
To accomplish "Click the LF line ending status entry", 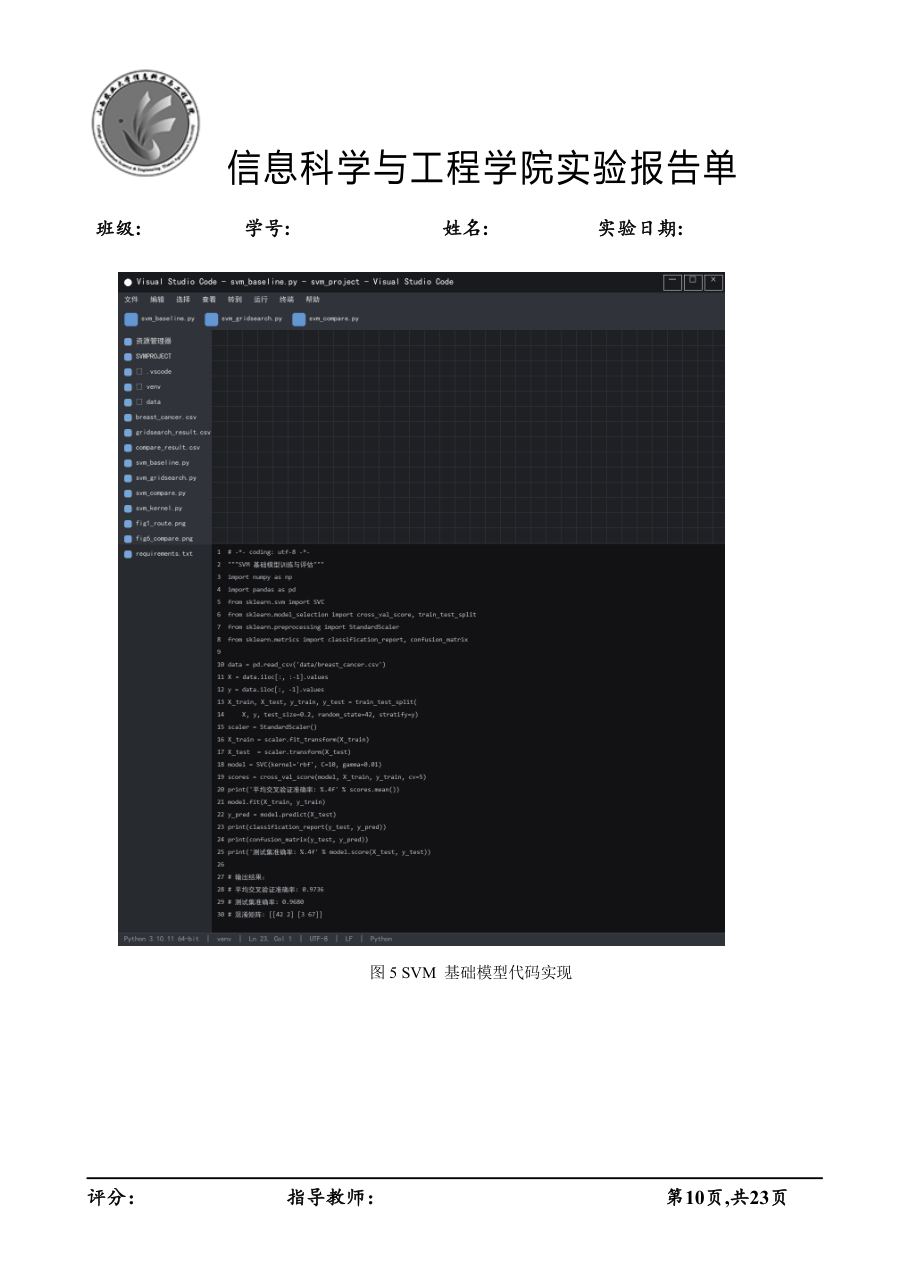I will click(x=350, y=939).
